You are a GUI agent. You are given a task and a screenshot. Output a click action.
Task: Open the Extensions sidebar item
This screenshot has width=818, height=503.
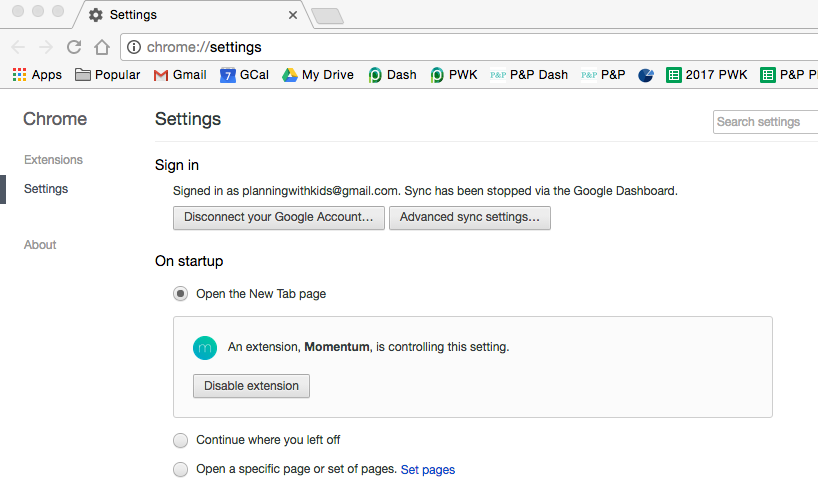(53, 160)
